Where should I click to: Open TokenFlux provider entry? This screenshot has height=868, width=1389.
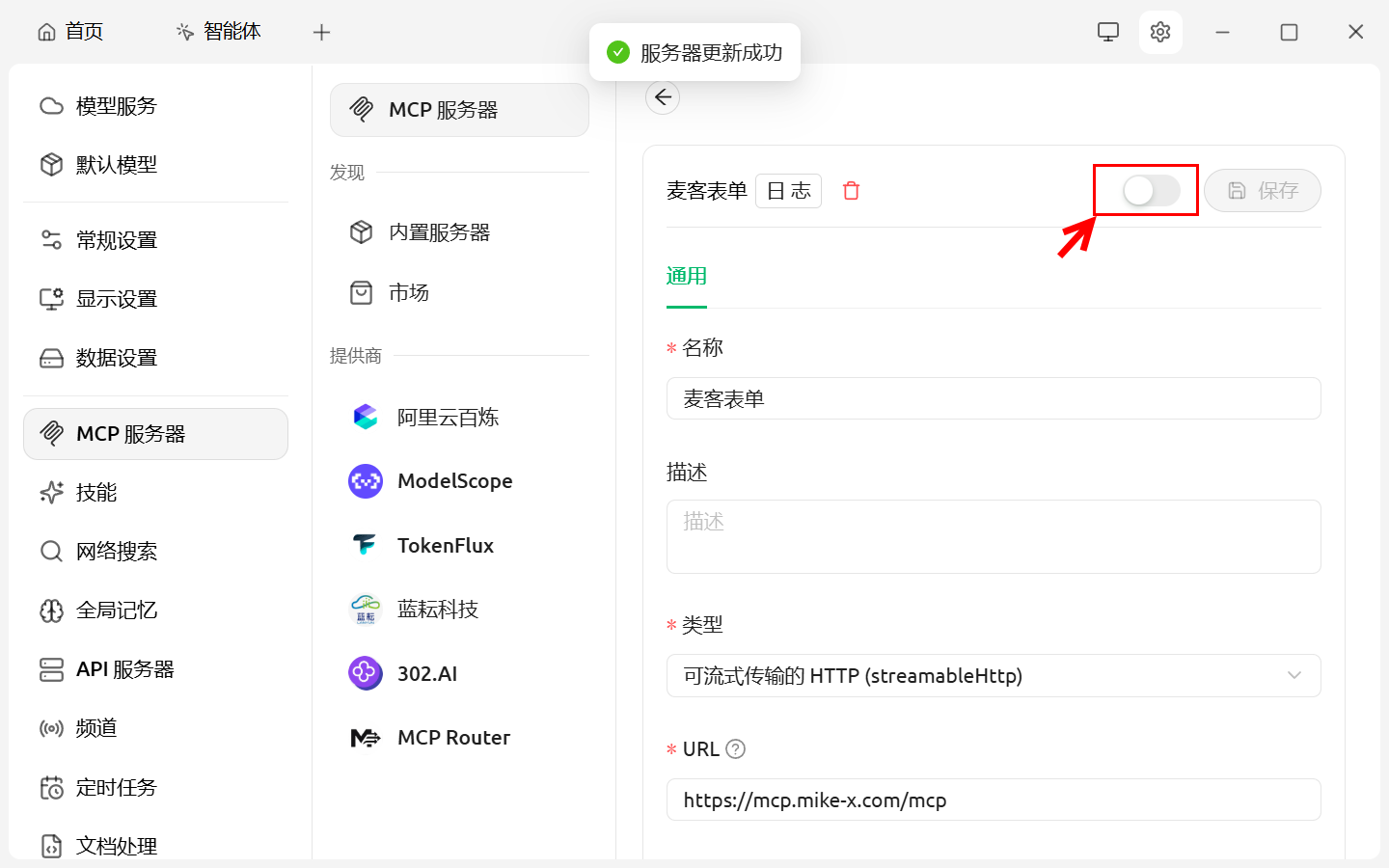445,546
